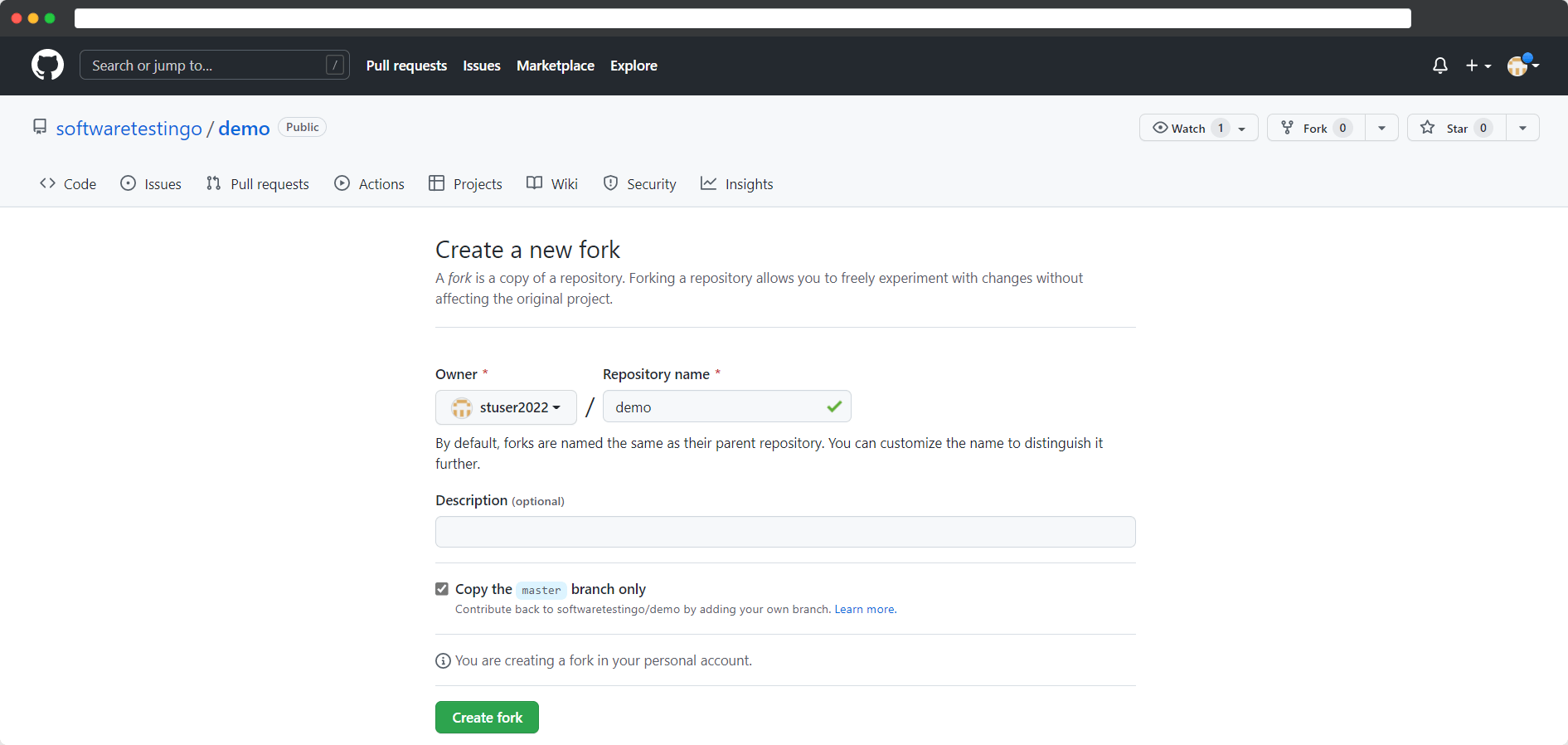The image size is (1568, 745).
Task: Click the repository icon beside softwaretestingo
Action: tap(40, 127)
